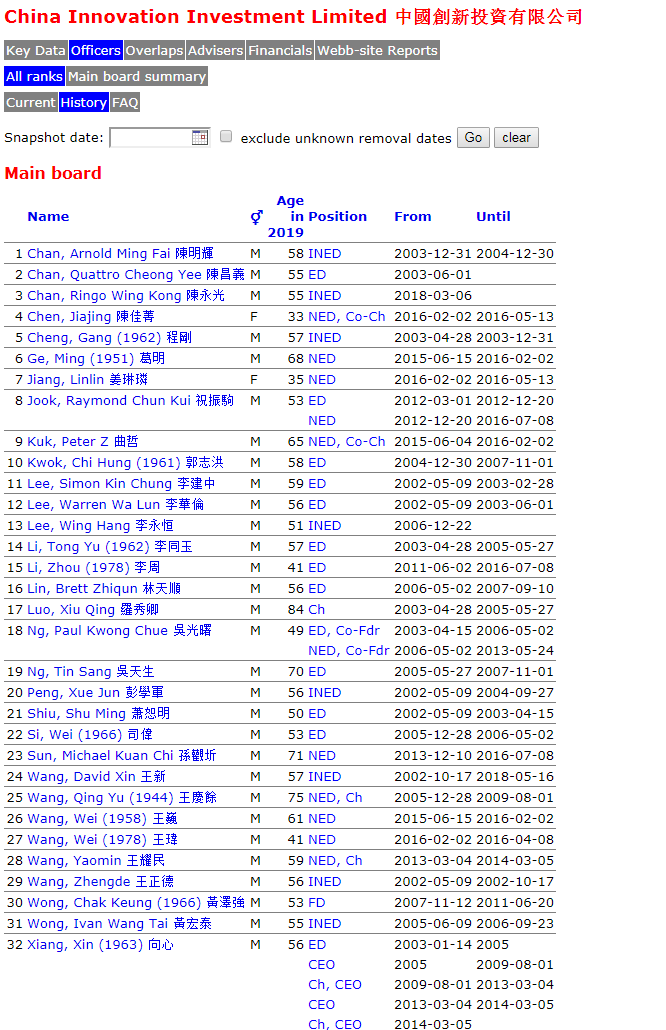Open Ge, Ming (1951) profile link

pyautogui.click(x=96, y=359)
